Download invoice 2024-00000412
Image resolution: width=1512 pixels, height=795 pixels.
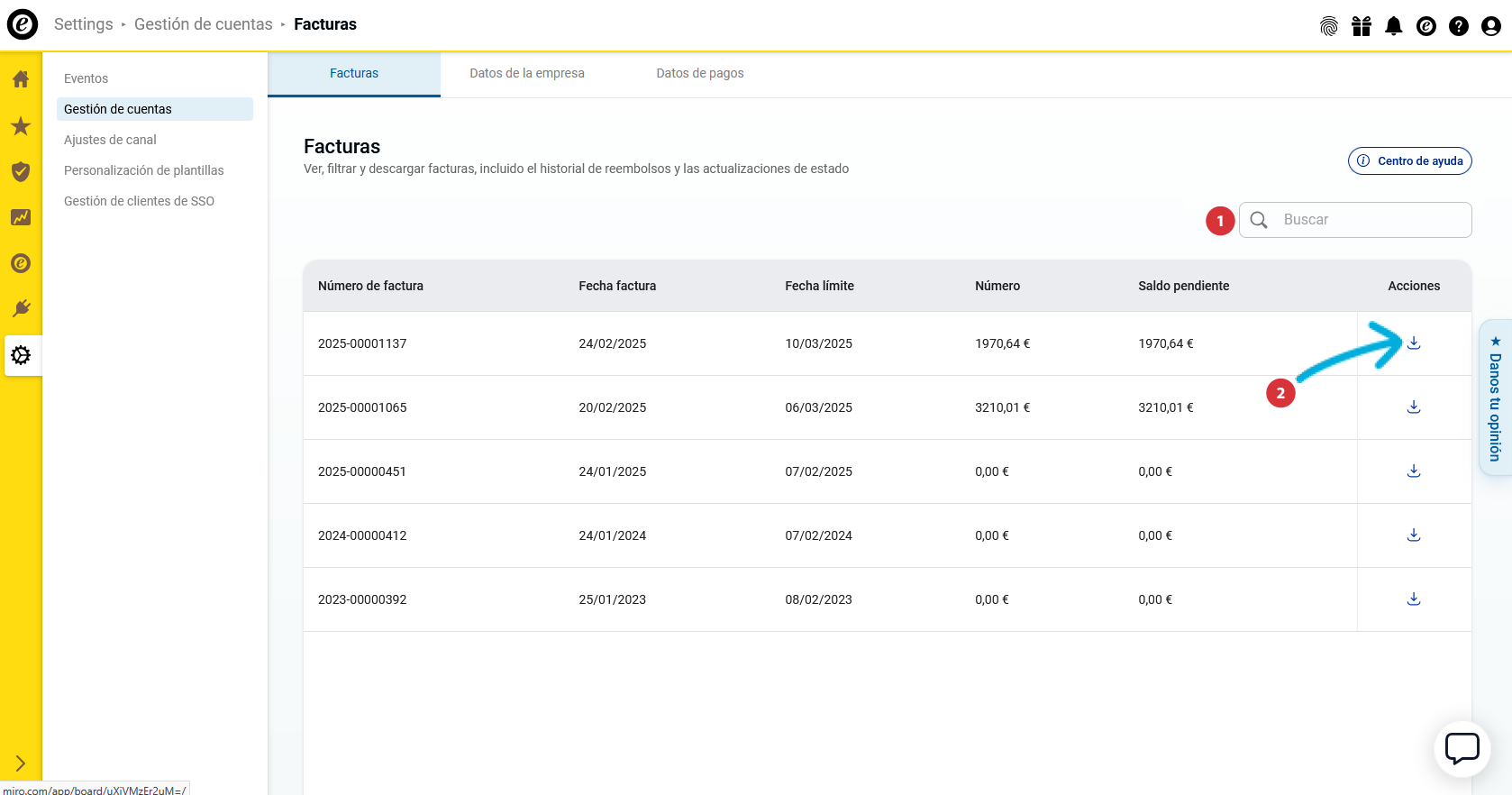point(1414,535)
